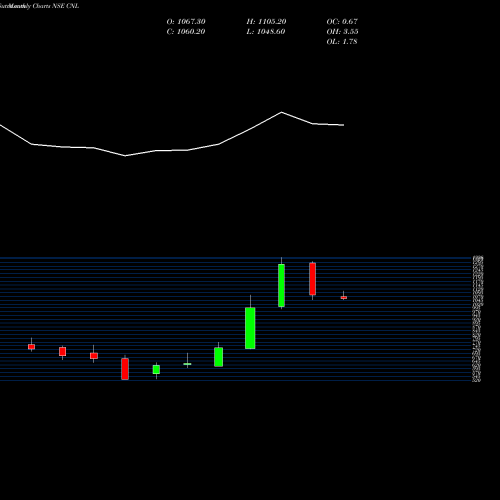This screenshot has width=500, height=500.
Task: Click the OH: 3.55 reading
Action: [x=342, y=32]
